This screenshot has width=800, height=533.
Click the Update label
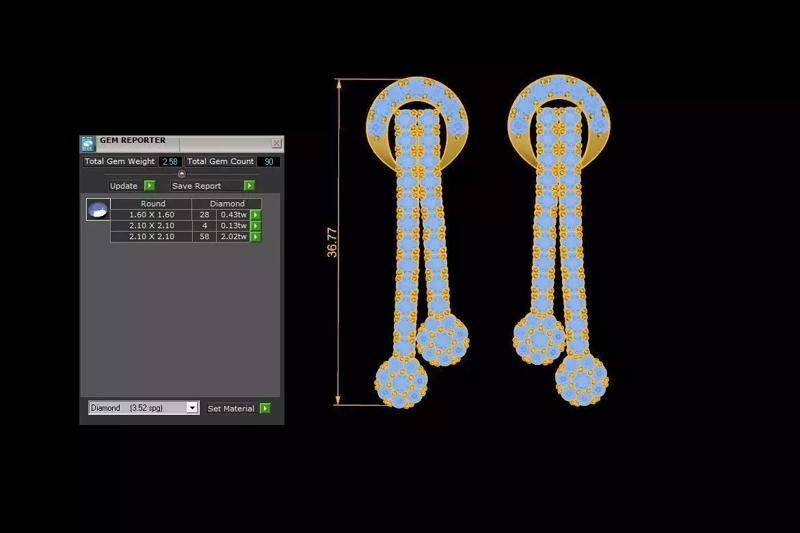(123, 186)
